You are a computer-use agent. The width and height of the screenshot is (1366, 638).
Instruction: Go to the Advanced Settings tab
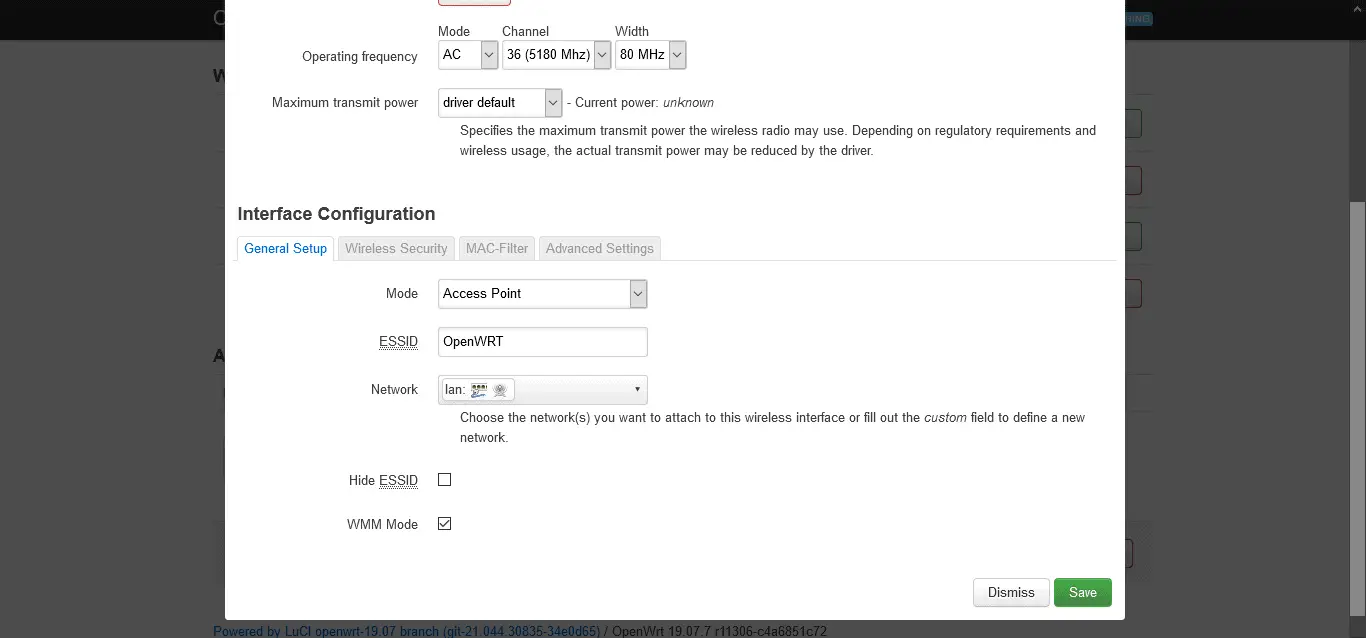(x=600, y=248)
